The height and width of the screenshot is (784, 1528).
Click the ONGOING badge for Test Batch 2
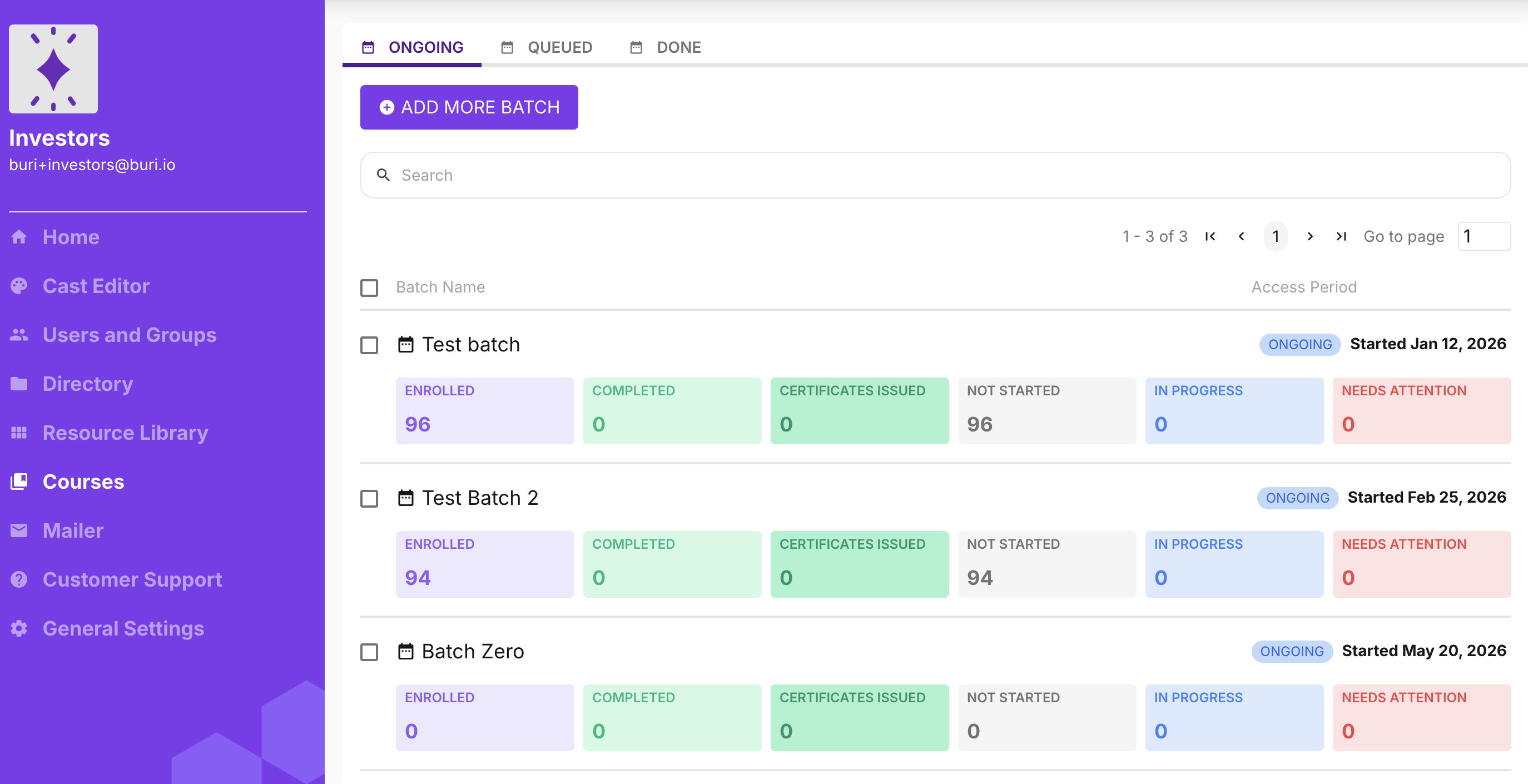(x=1298, y=498)
